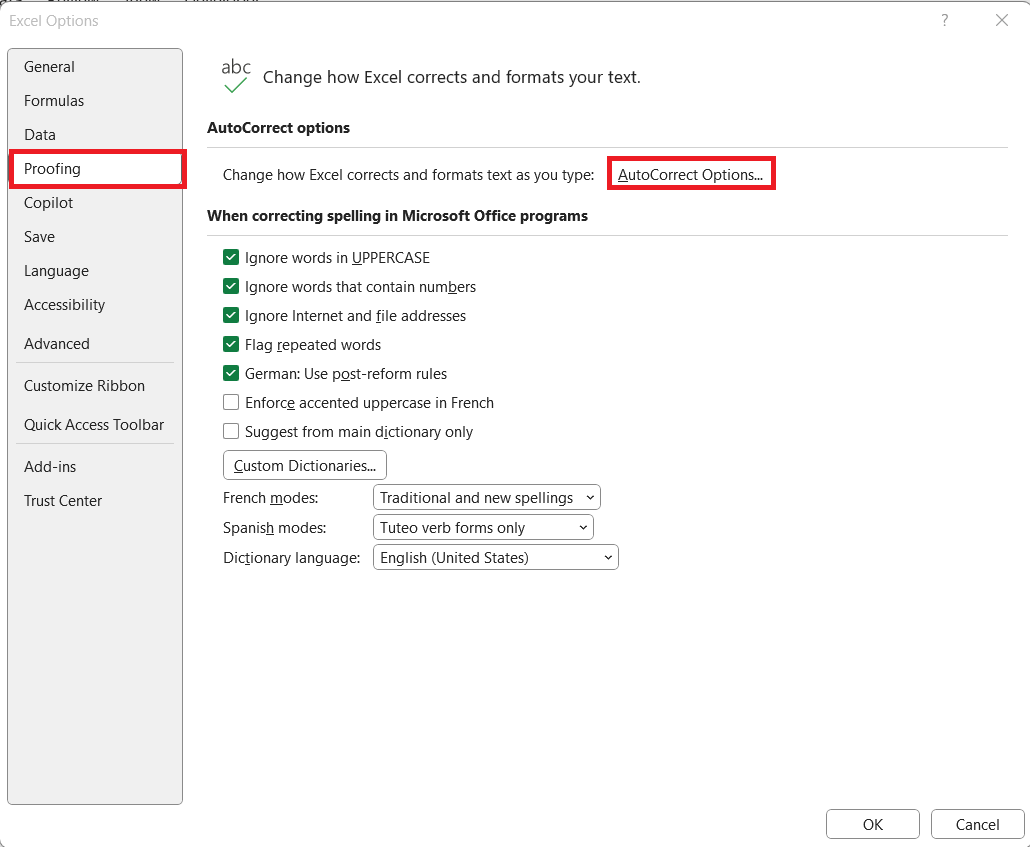Click the abc proofing checkmark icon
This screenshot has width=1030, height=847.
click(x=236, y=76)
